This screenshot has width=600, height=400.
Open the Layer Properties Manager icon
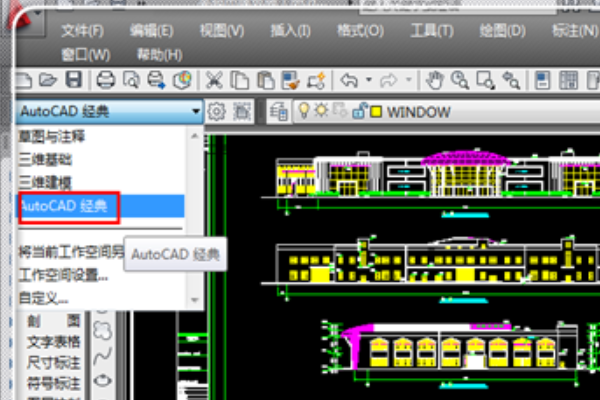278,112
